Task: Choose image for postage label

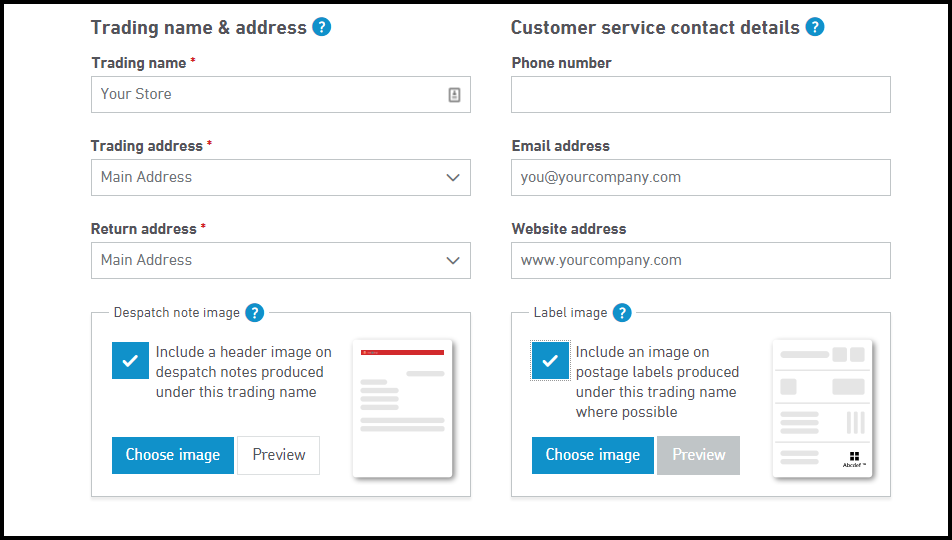Action: click(x=593, y=455)
